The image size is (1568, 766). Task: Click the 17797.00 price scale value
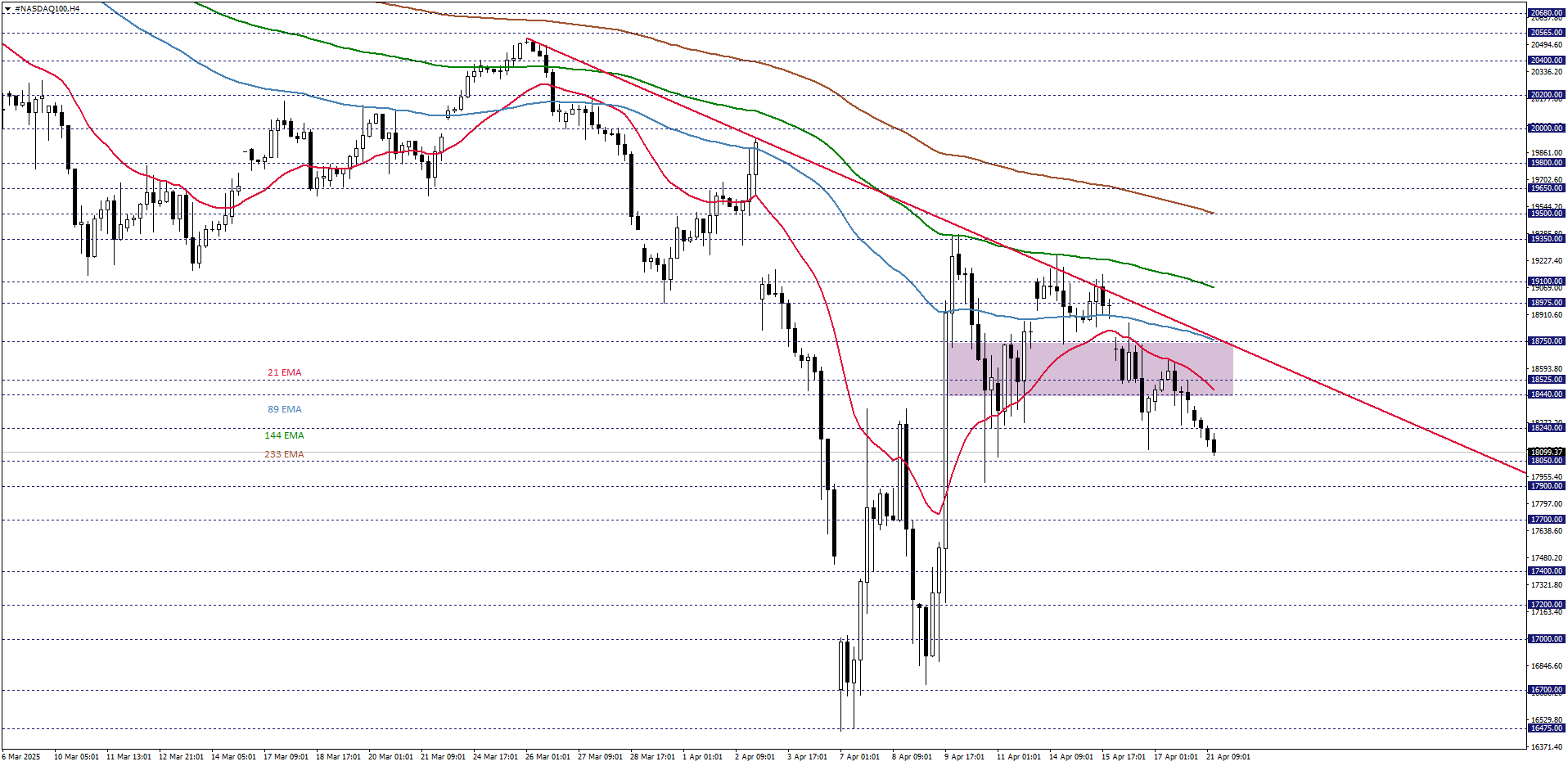pos(1546,504)
